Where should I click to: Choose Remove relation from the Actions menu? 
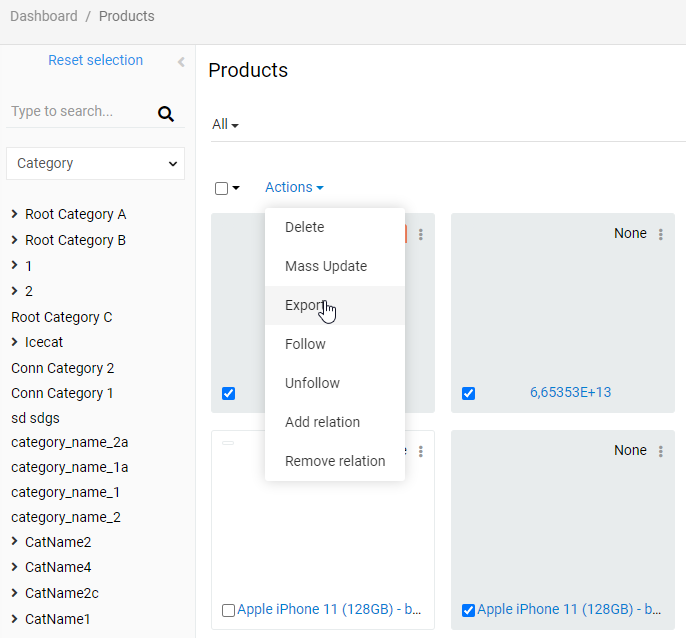[335, 461]
